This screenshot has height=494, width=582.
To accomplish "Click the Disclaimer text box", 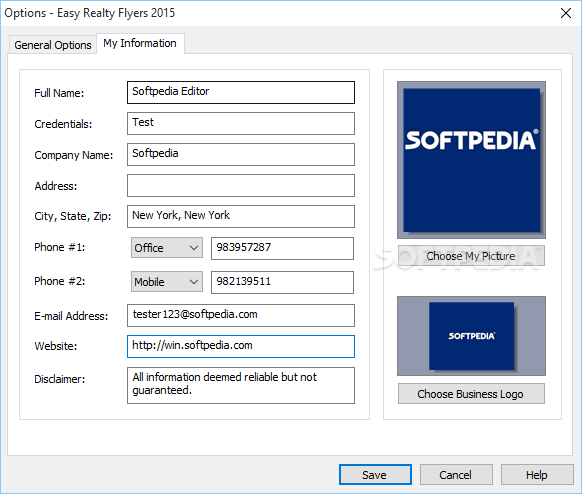I will coord(241,385).
